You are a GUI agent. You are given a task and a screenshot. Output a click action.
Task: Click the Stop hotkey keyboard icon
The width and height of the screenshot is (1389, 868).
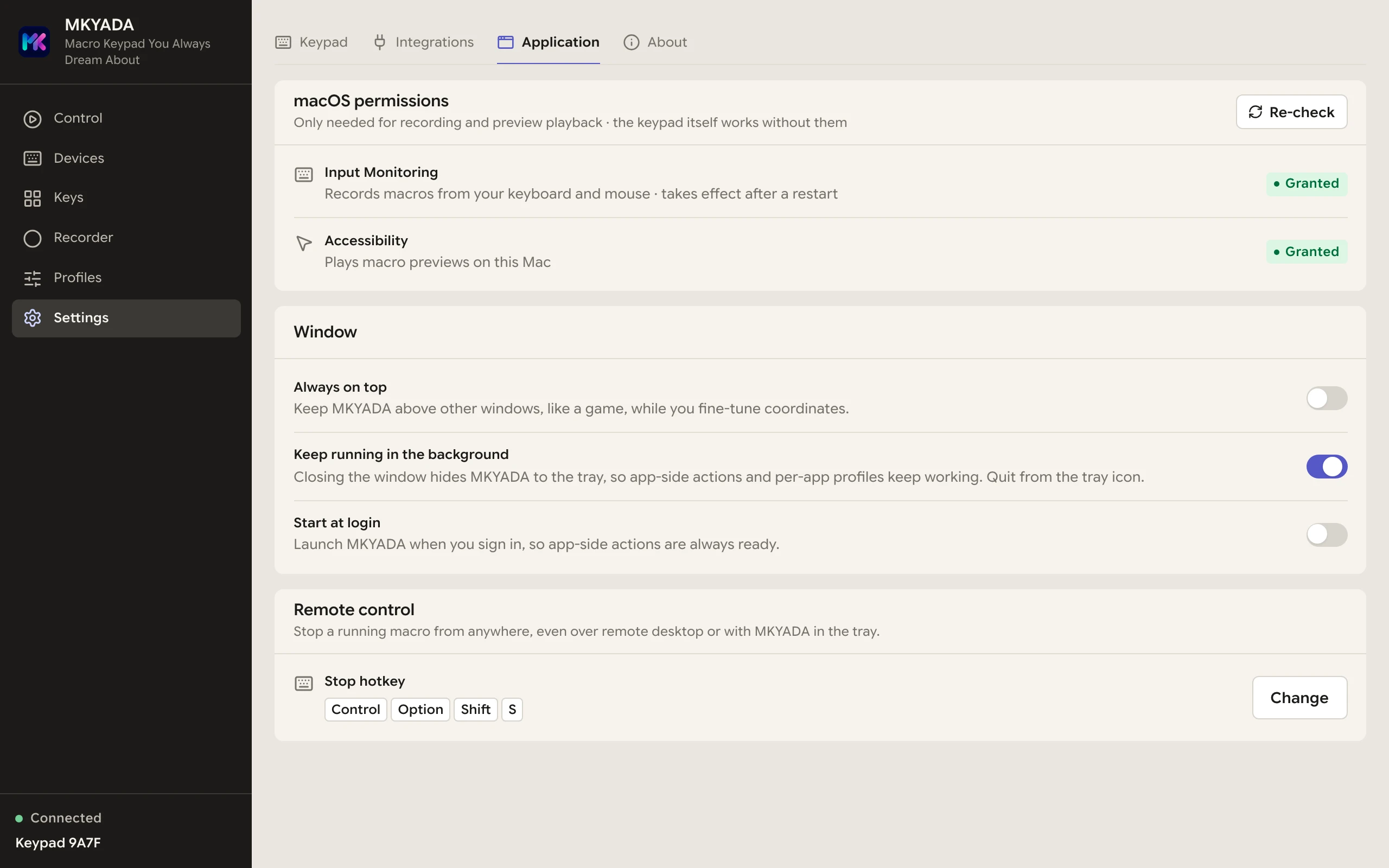[x=304, y=683]
